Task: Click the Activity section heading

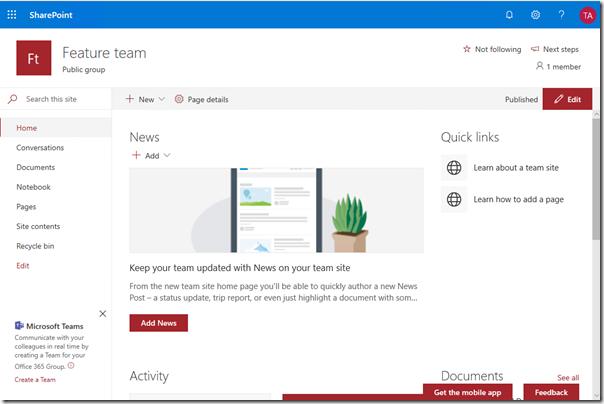Action: [149, 376]
